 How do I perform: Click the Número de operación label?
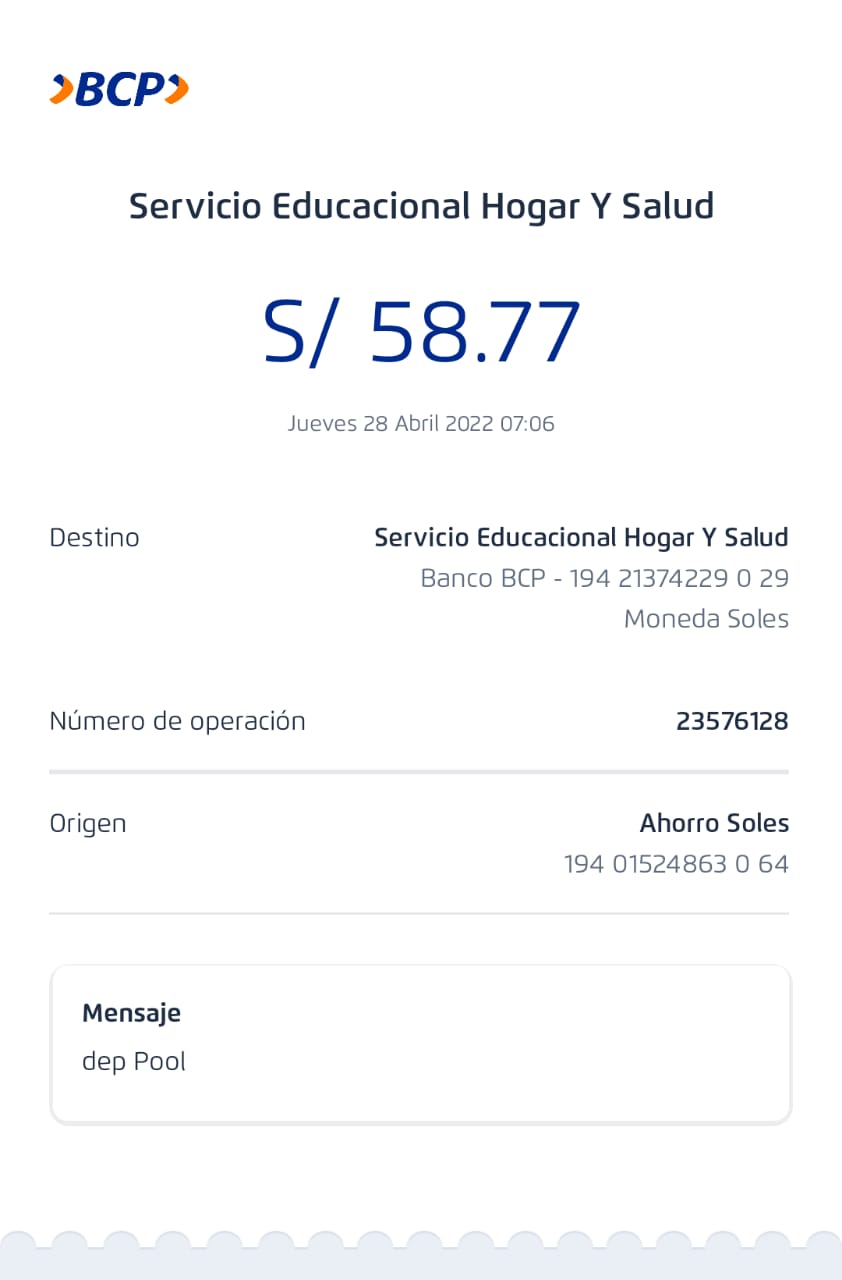(177, 721)
